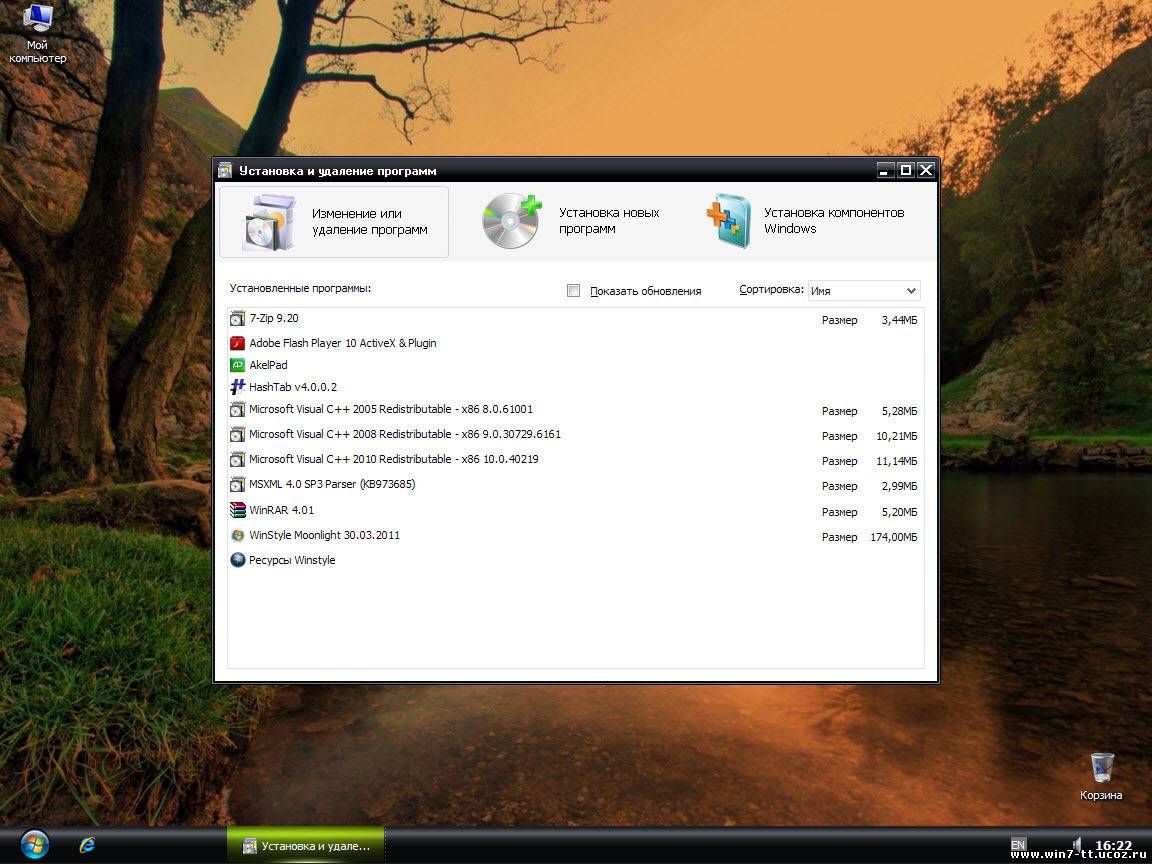The width and height of the screenshot is (1152, 864).
Task: Select MSXML 4.0 SP3 Parser (KB973685)
Action: tap(575, 485)
